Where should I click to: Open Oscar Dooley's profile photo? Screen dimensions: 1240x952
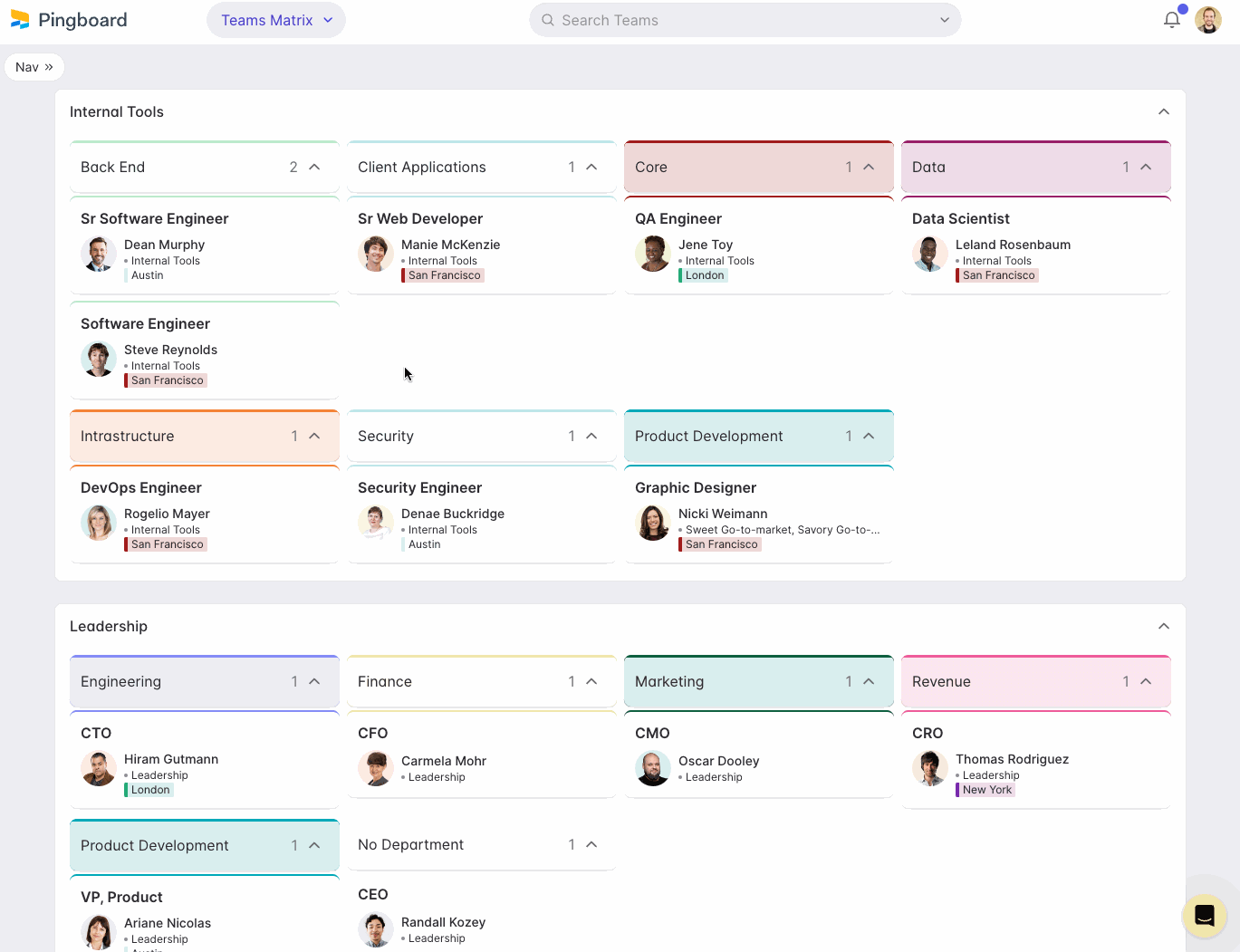pos(652,768)
